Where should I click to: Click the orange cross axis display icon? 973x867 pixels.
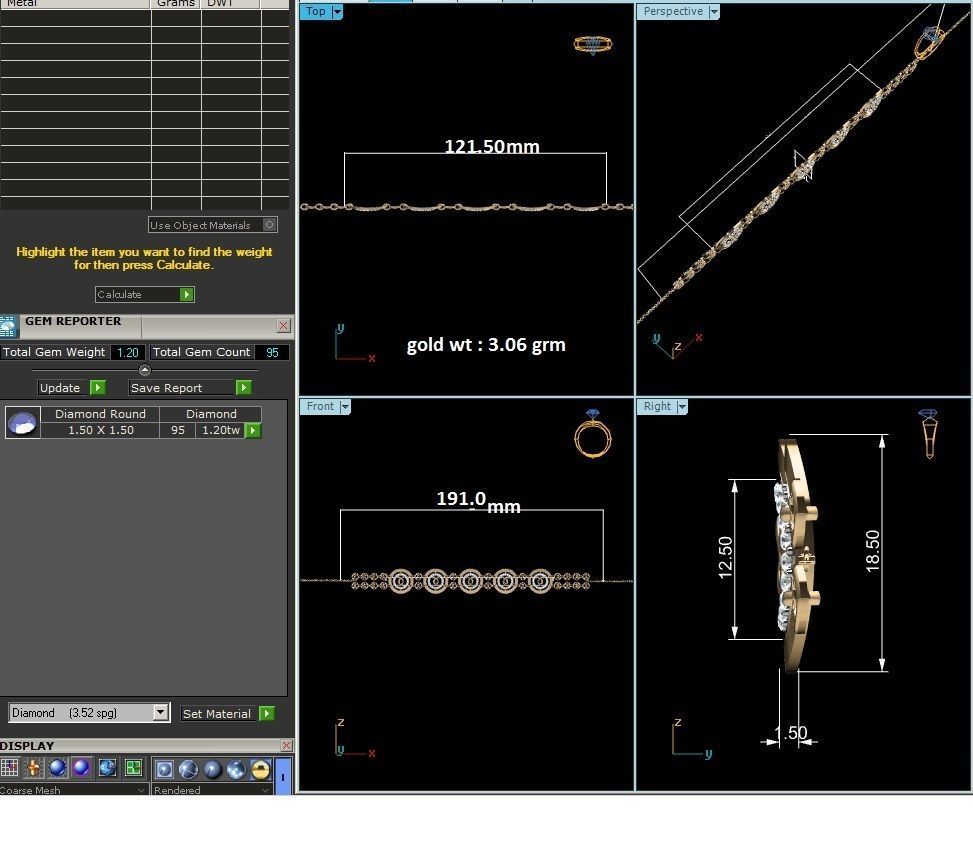coord(34,768)
